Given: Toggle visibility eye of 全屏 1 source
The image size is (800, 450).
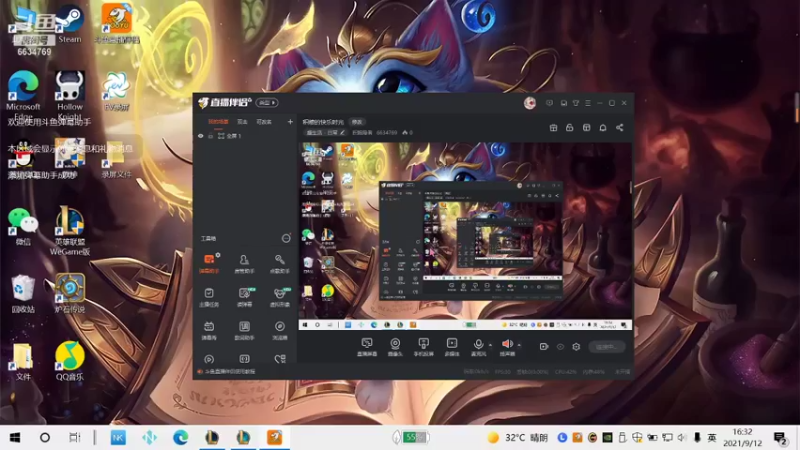Looking at the screenshot, I should point(201,136).
